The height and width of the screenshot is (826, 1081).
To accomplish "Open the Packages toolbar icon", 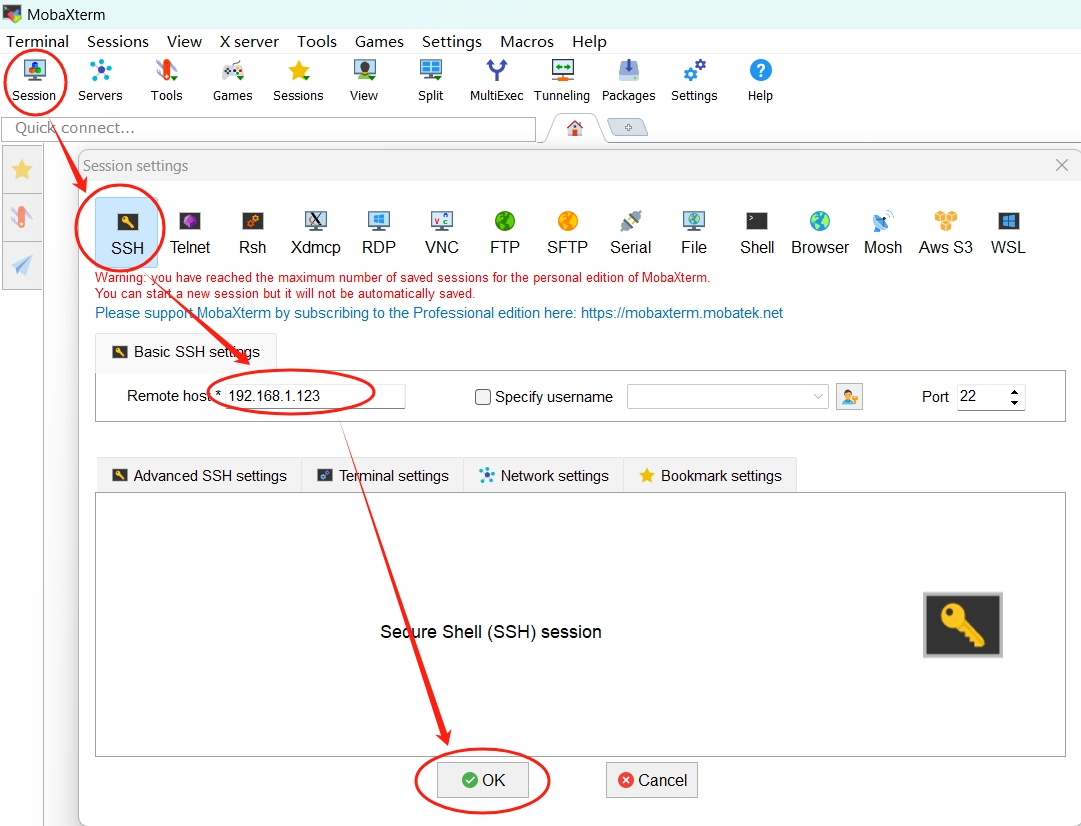I will coord(628,81).
